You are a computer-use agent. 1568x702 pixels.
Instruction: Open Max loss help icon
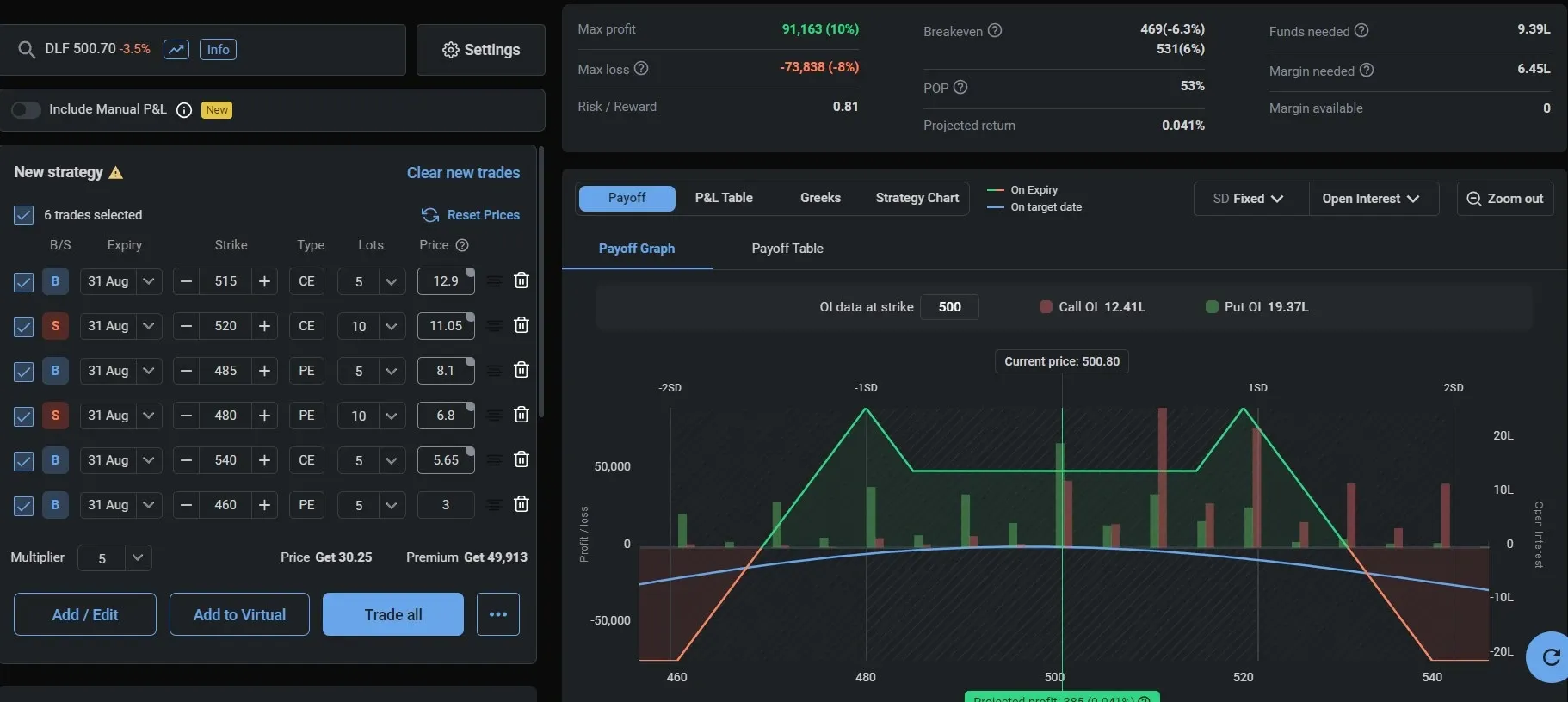[x=641, y=69]
